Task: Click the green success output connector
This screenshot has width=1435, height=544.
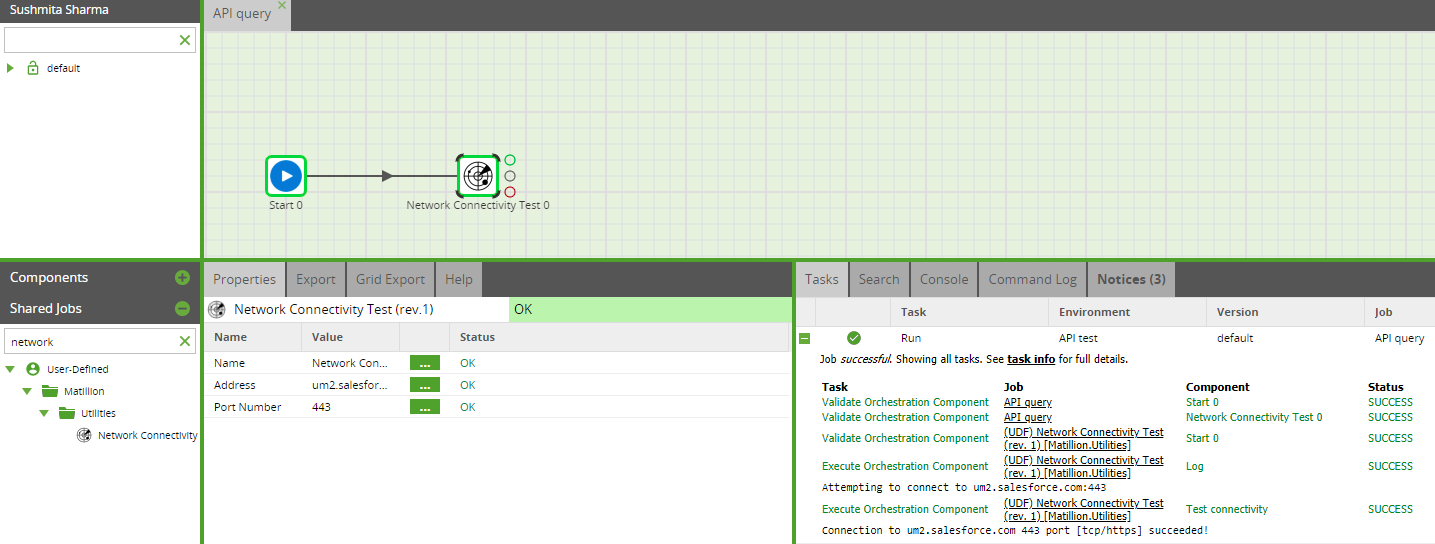Action: pyautogui.click(x=510, y=160)
